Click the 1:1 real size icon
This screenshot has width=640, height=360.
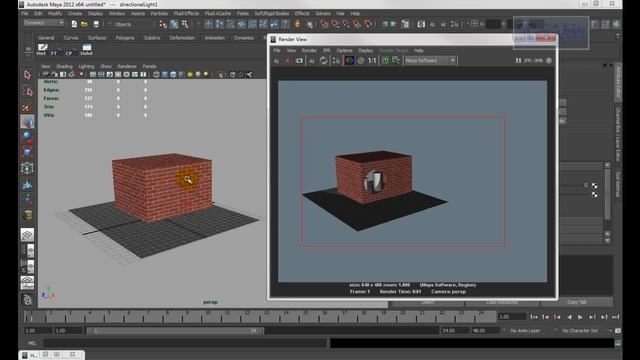pos(372,60)
